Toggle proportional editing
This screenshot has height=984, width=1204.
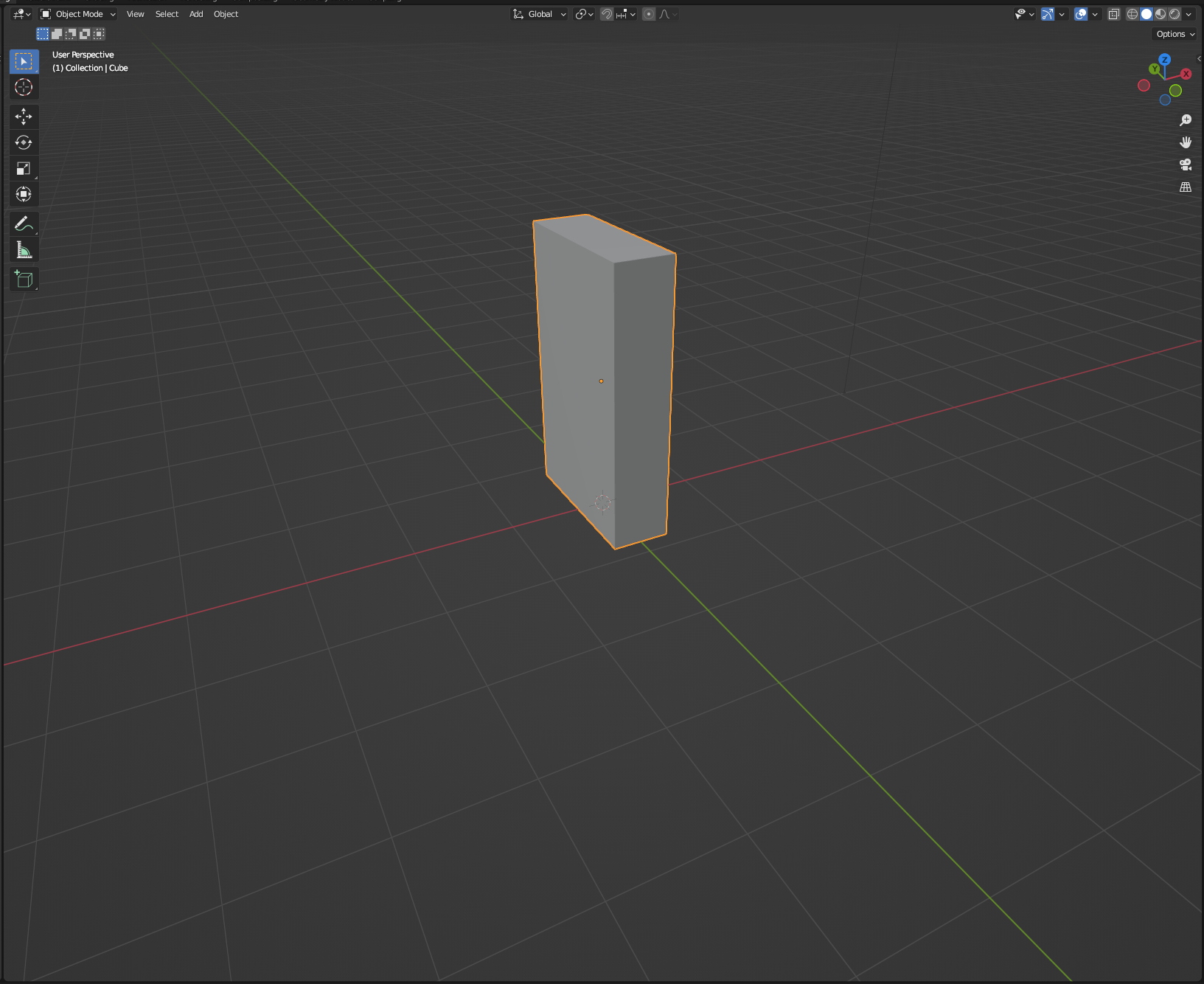coord(649,14)
